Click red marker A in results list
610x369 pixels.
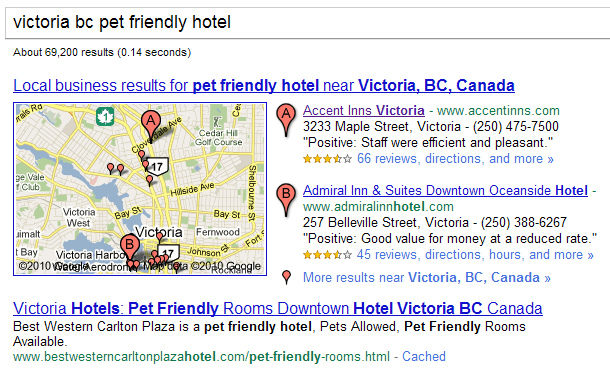(286, 120)
